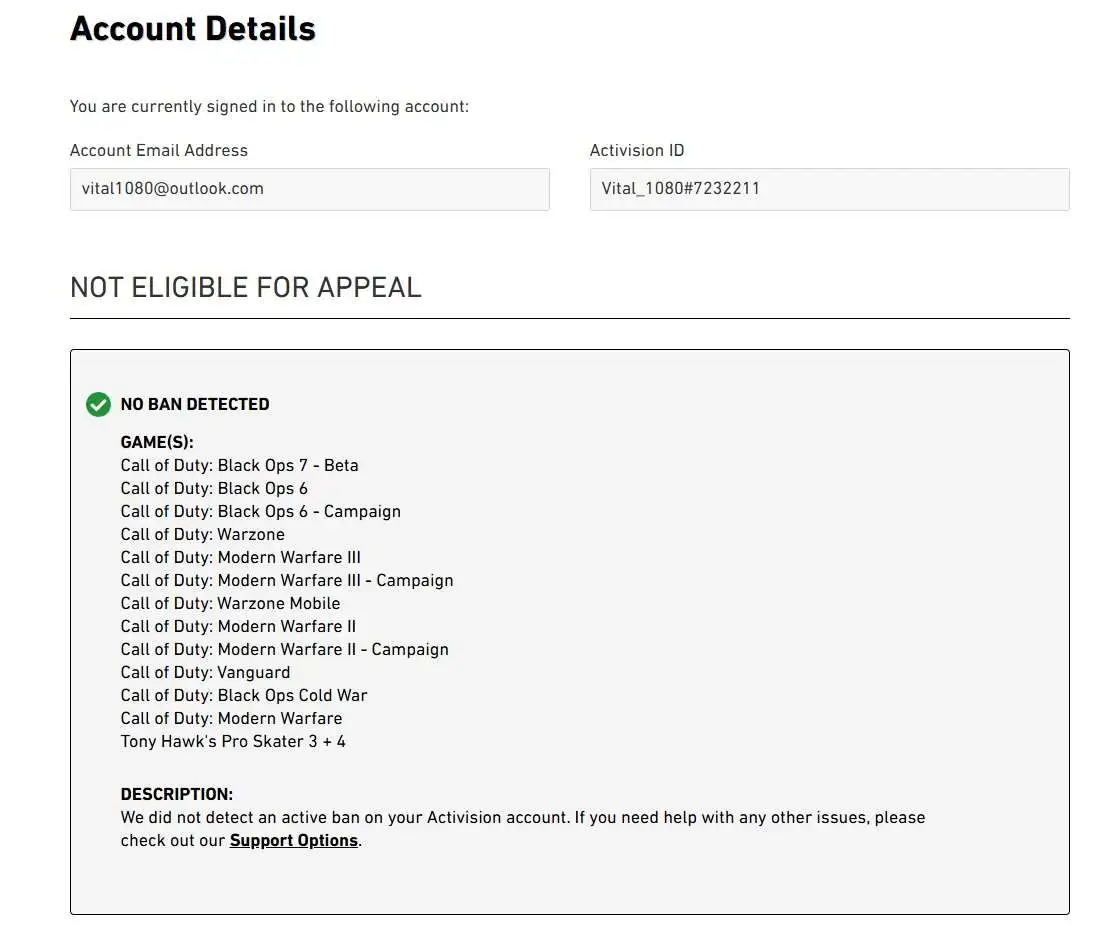Open the Support Options link

point(293,840)
